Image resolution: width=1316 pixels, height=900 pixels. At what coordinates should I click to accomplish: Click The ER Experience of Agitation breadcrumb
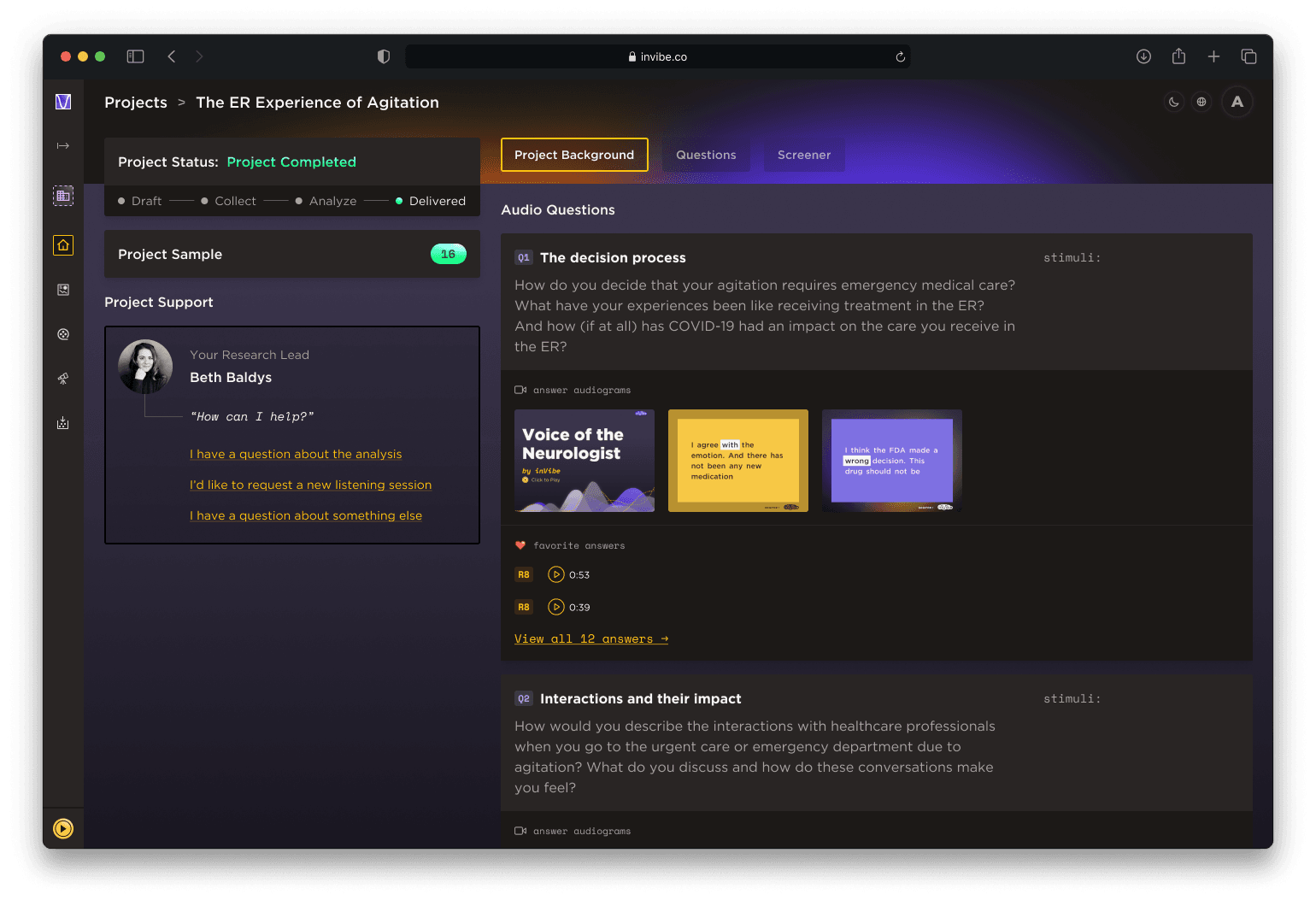[x=317, y=103]
